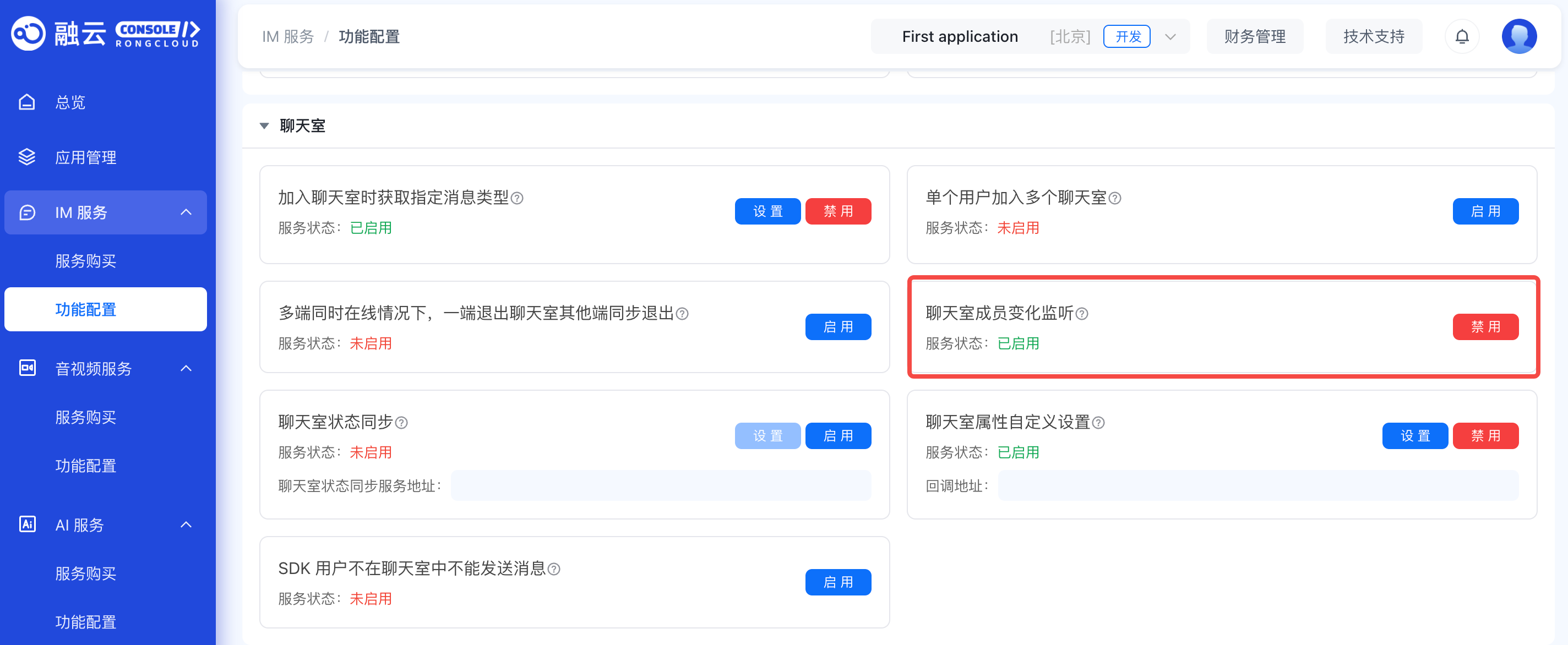Disable 聊天室成员变化监听 feature

click(1485, 327)
